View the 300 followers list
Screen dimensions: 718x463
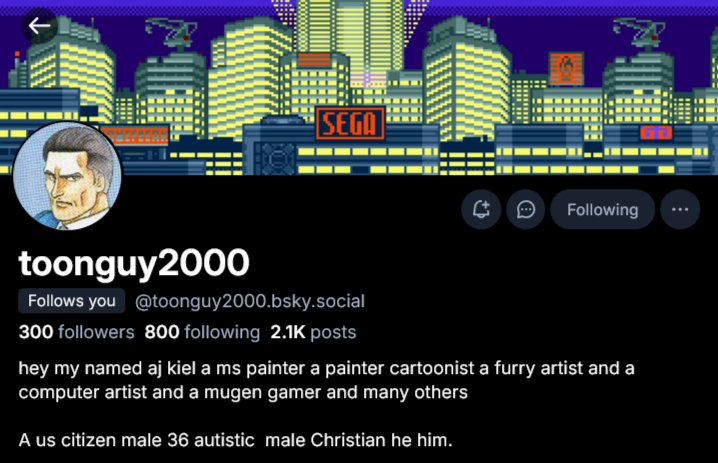coord(76,332)
